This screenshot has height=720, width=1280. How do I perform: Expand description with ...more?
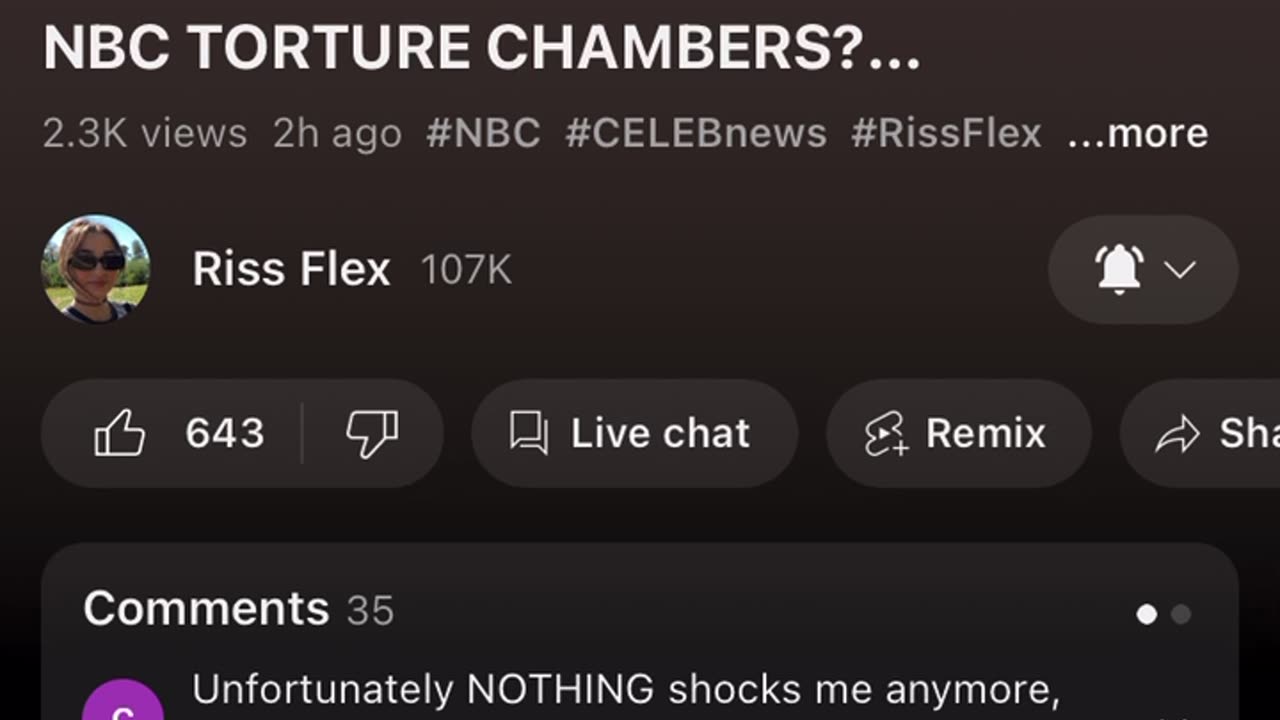pos(1137,133)
